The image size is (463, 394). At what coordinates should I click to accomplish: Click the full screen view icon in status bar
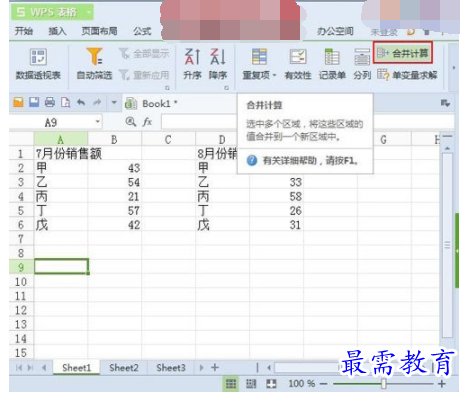point(271,384)
